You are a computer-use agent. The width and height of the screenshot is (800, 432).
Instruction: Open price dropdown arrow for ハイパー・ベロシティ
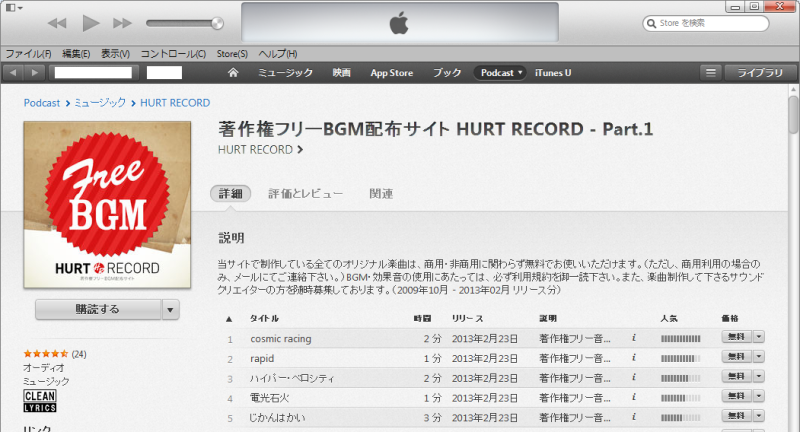[759, 376]
